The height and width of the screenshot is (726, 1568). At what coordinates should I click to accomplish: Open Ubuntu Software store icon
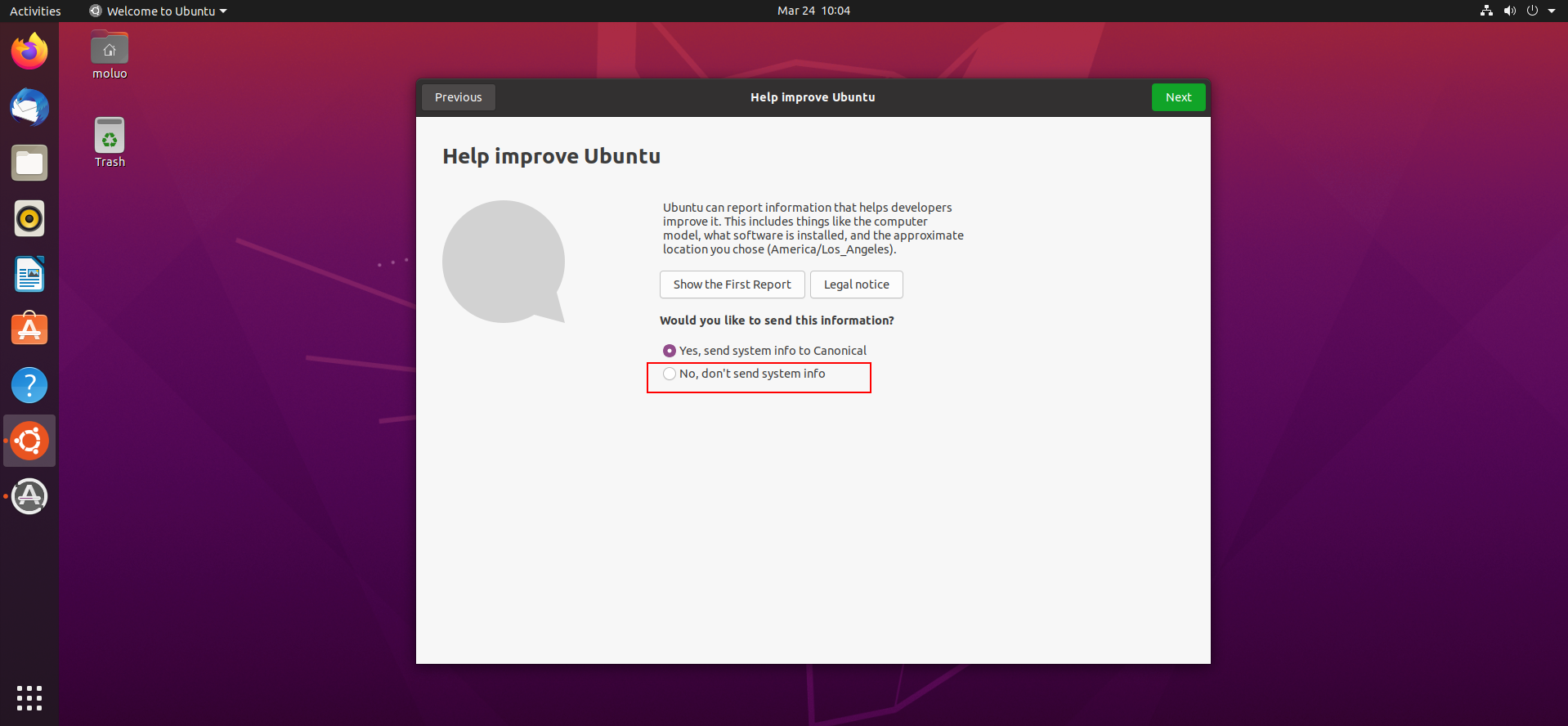point(29,329)
